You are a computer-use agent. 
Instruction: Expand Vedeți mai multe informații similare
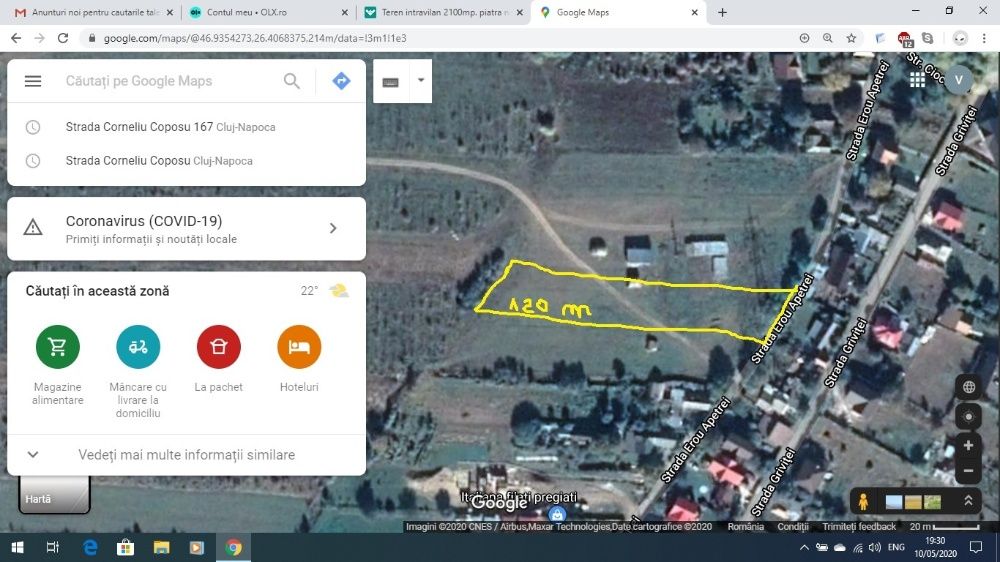pyautogui.click(x=186, y=455)
